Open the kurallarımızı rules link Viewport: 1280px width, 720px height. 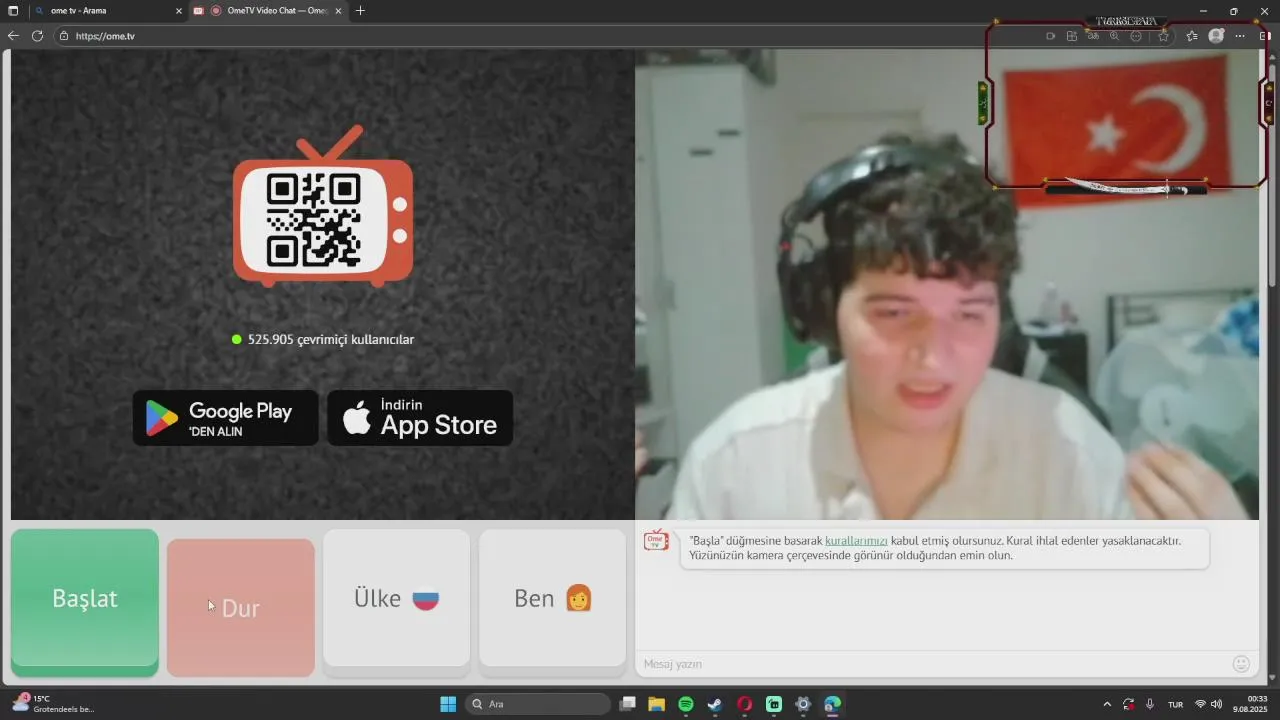pyautogui.click(x=856, y=540)
